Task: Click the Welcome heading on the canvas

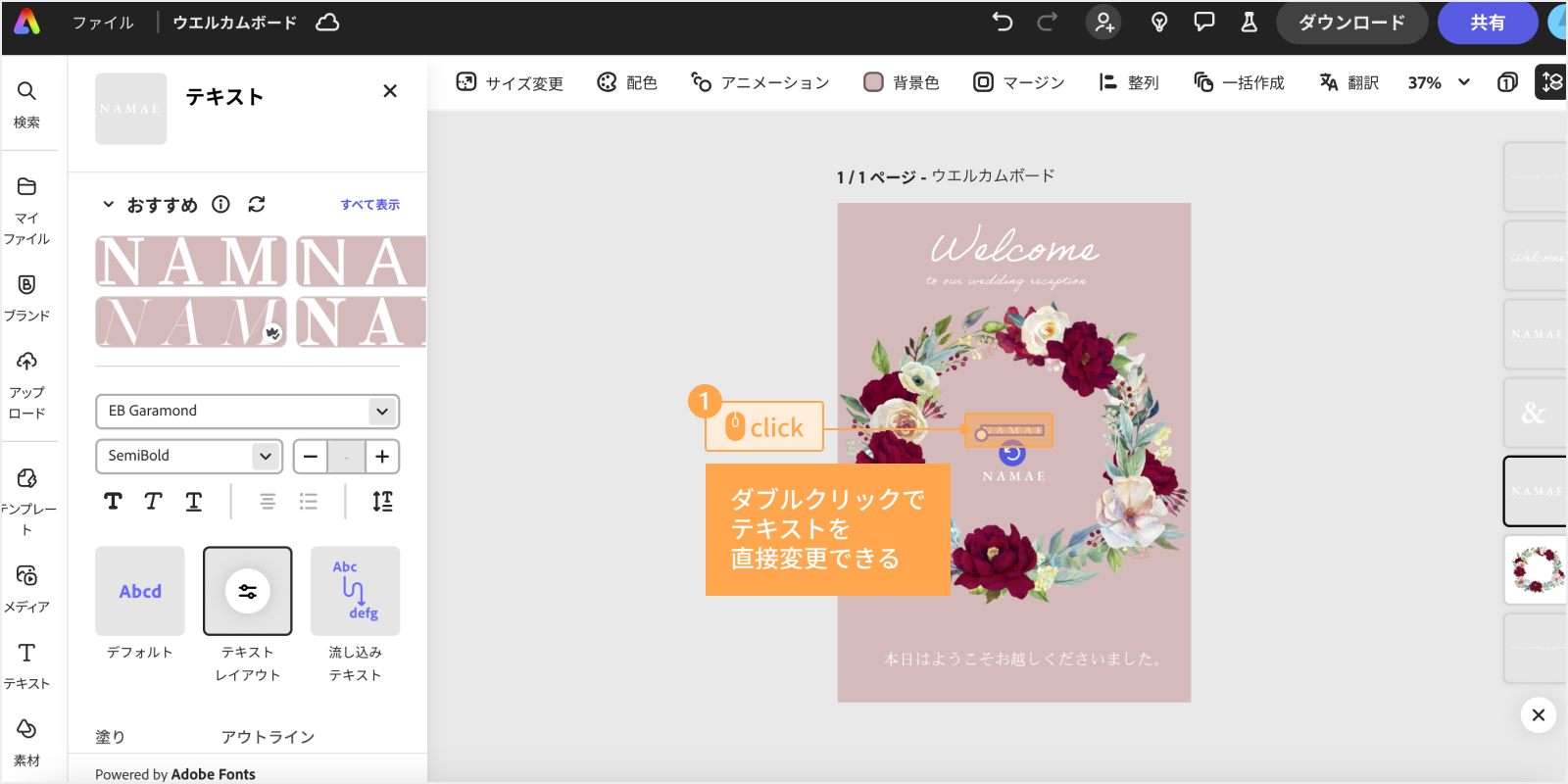Action: (1014, 248)
